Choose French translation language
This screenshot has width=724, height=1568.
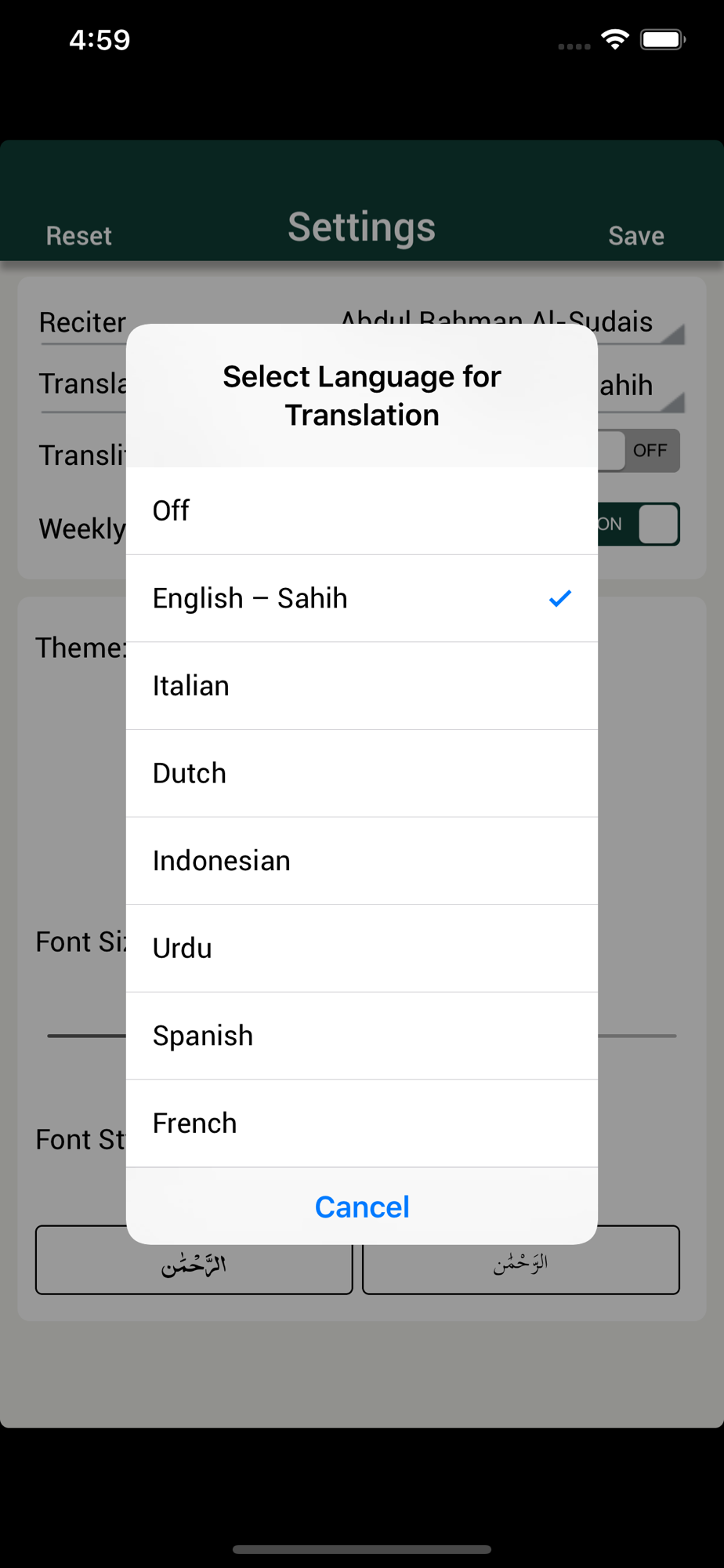click(362, 1123)
